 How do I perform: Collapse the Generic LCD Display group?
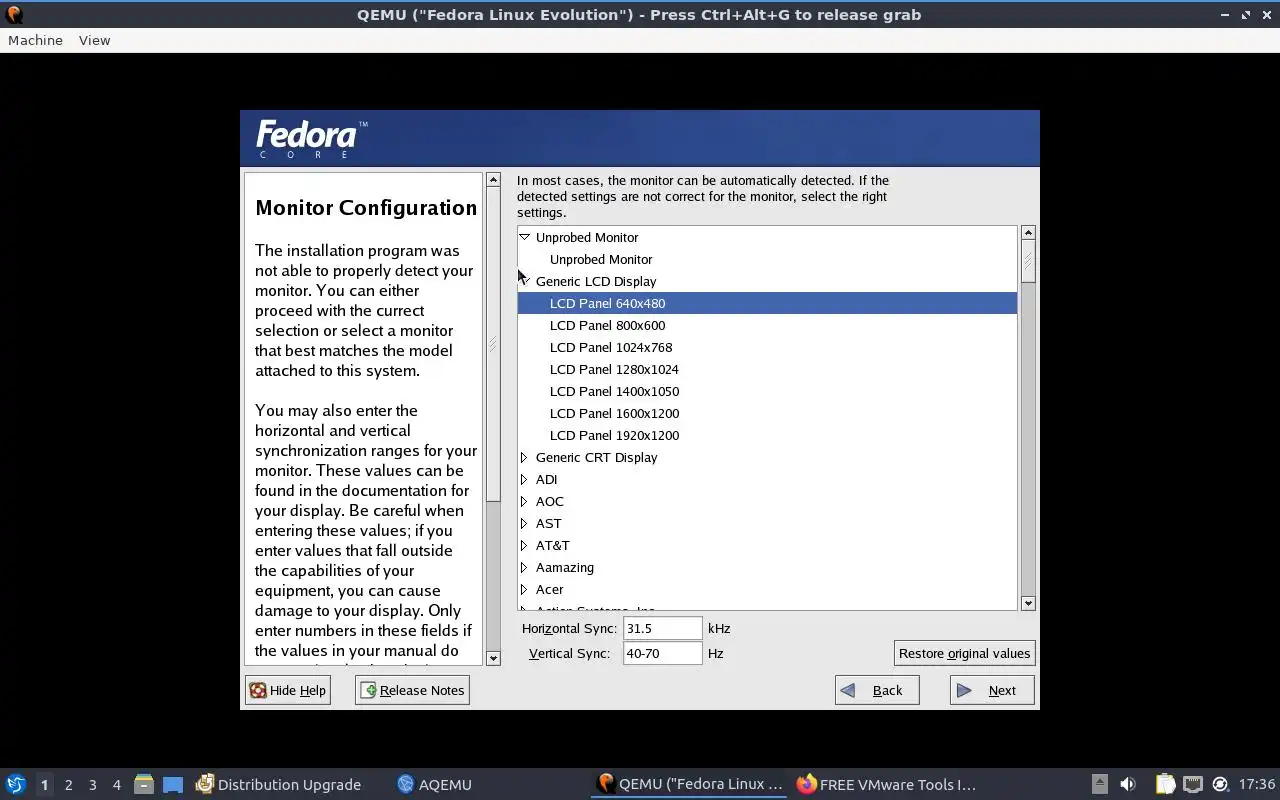pos(524,281)
